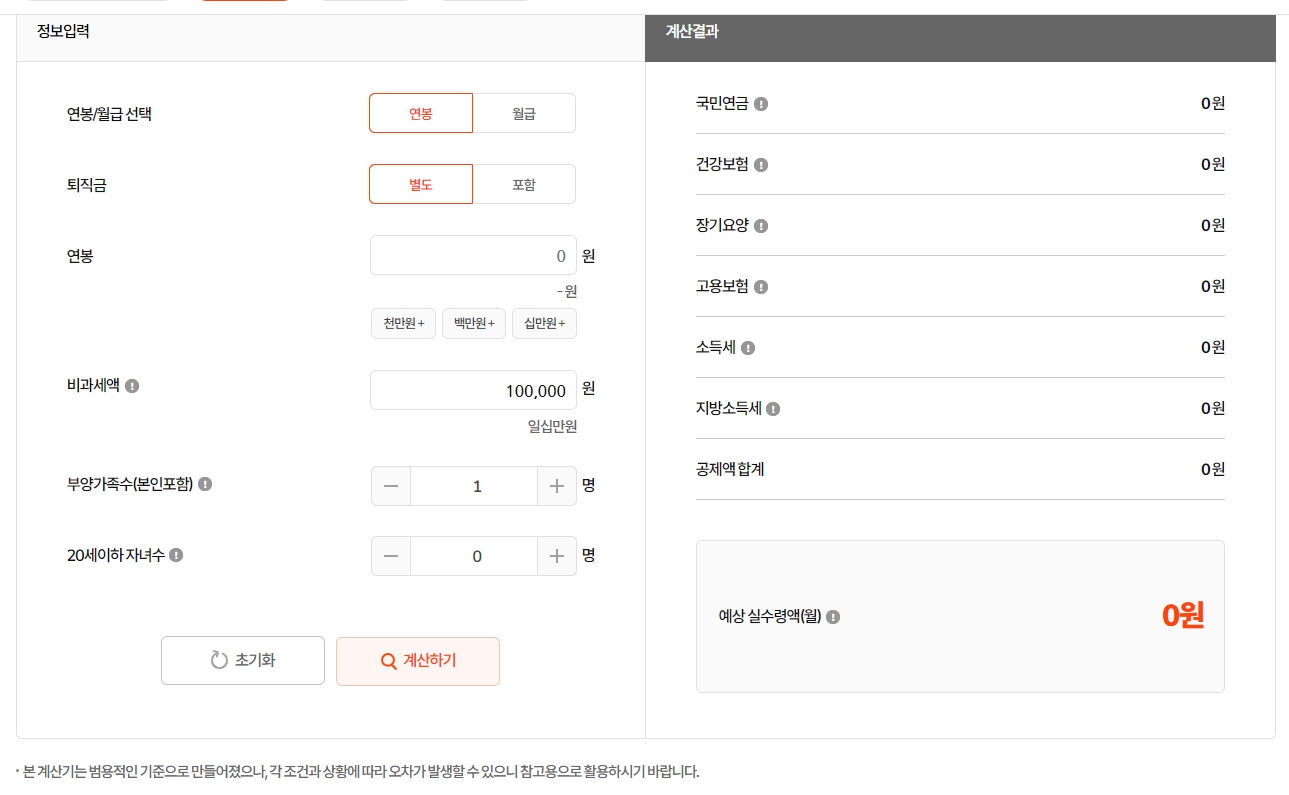Image resolution: width=1289 pixels, height=795 pixels.
Task: Add 천만원 to the salary
Action: (403, 323)
